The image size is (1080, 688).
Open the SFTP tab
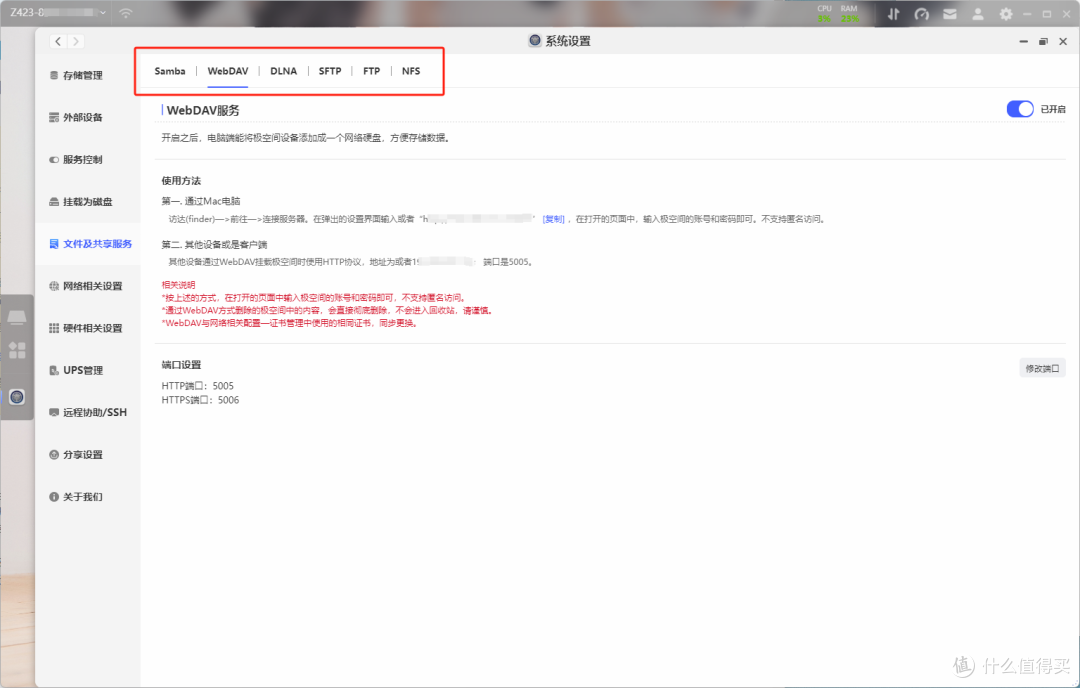330,71
